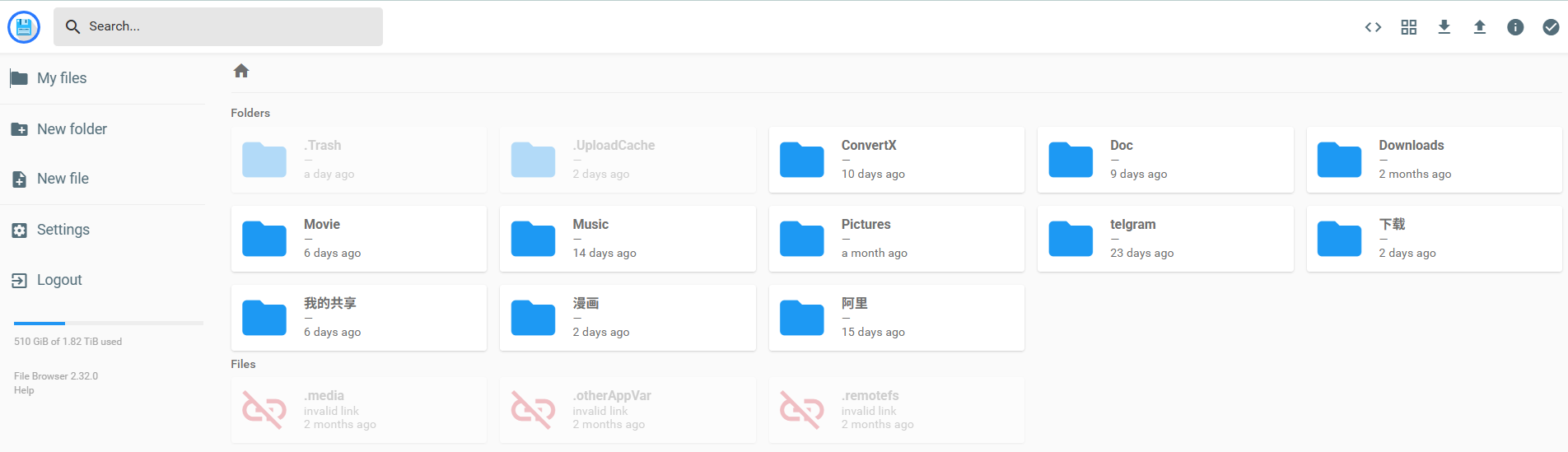Click the Logout arrow icon

click(19, 281)
